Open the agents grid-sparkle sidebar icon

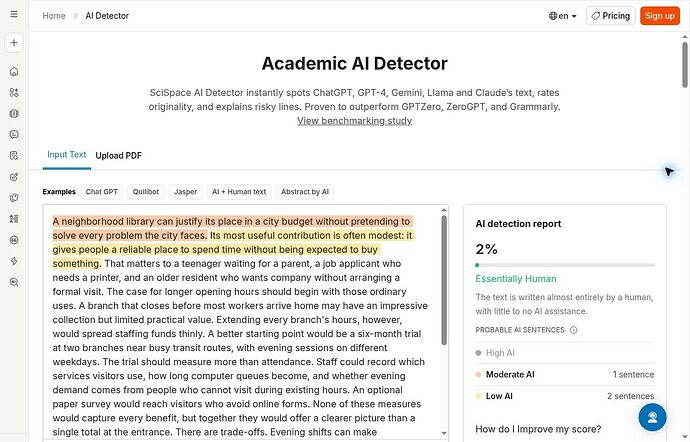point(14,92)
